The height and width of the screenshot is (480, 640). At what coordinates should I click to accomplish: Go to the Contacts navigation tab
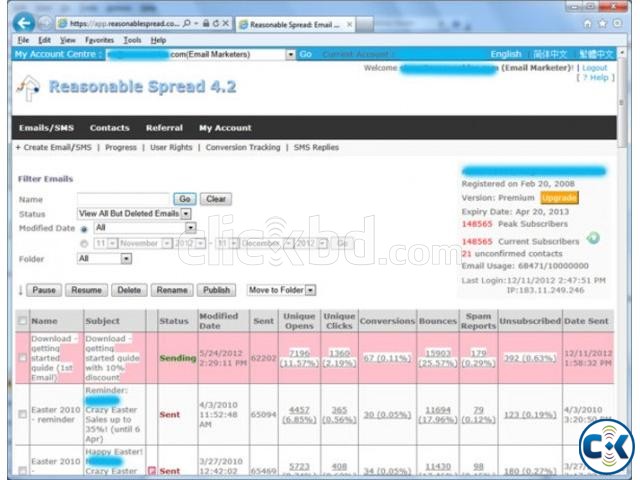point(109,128)
